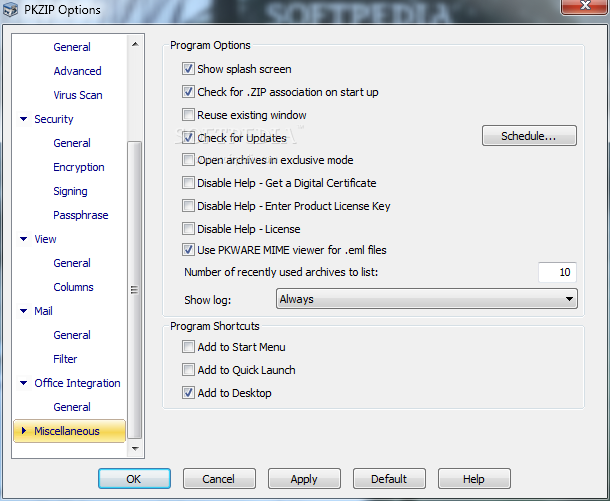This screenshot has width=610, height=501.
Task: Click the recently used archives number field
Action: [557, 272]
